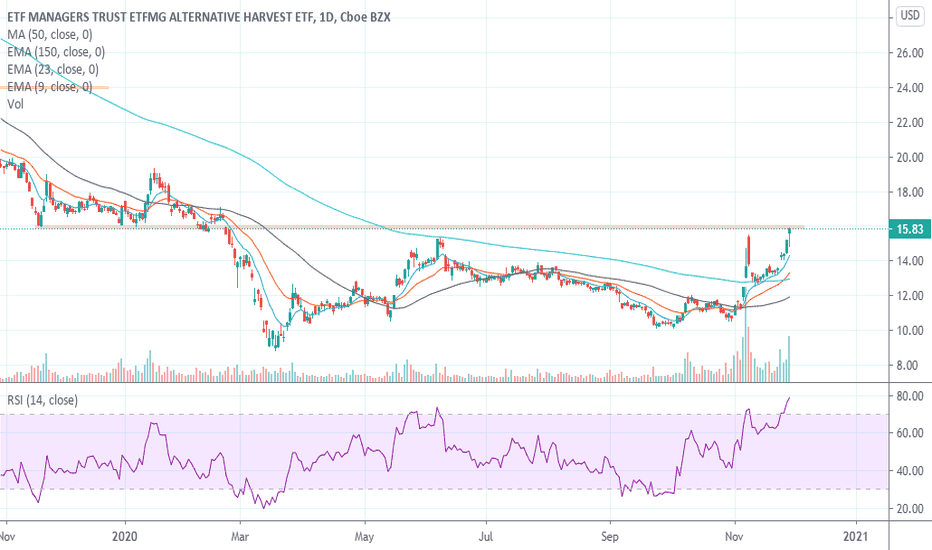Click the 20.00 price axis label

pyautogui.click(x=910, y=158)
